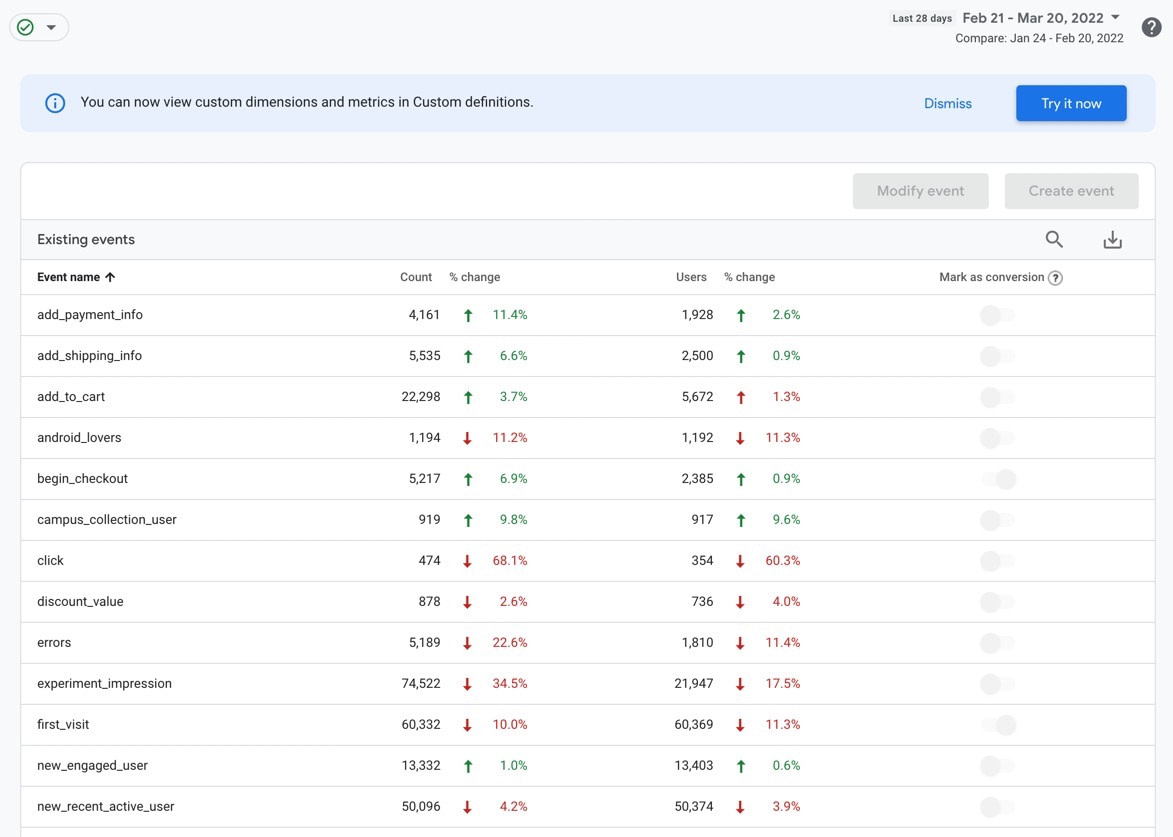1173x837 pixels.
Task: Open Analytics help using the question mark icon
Action: click(x=1150, y=27)
